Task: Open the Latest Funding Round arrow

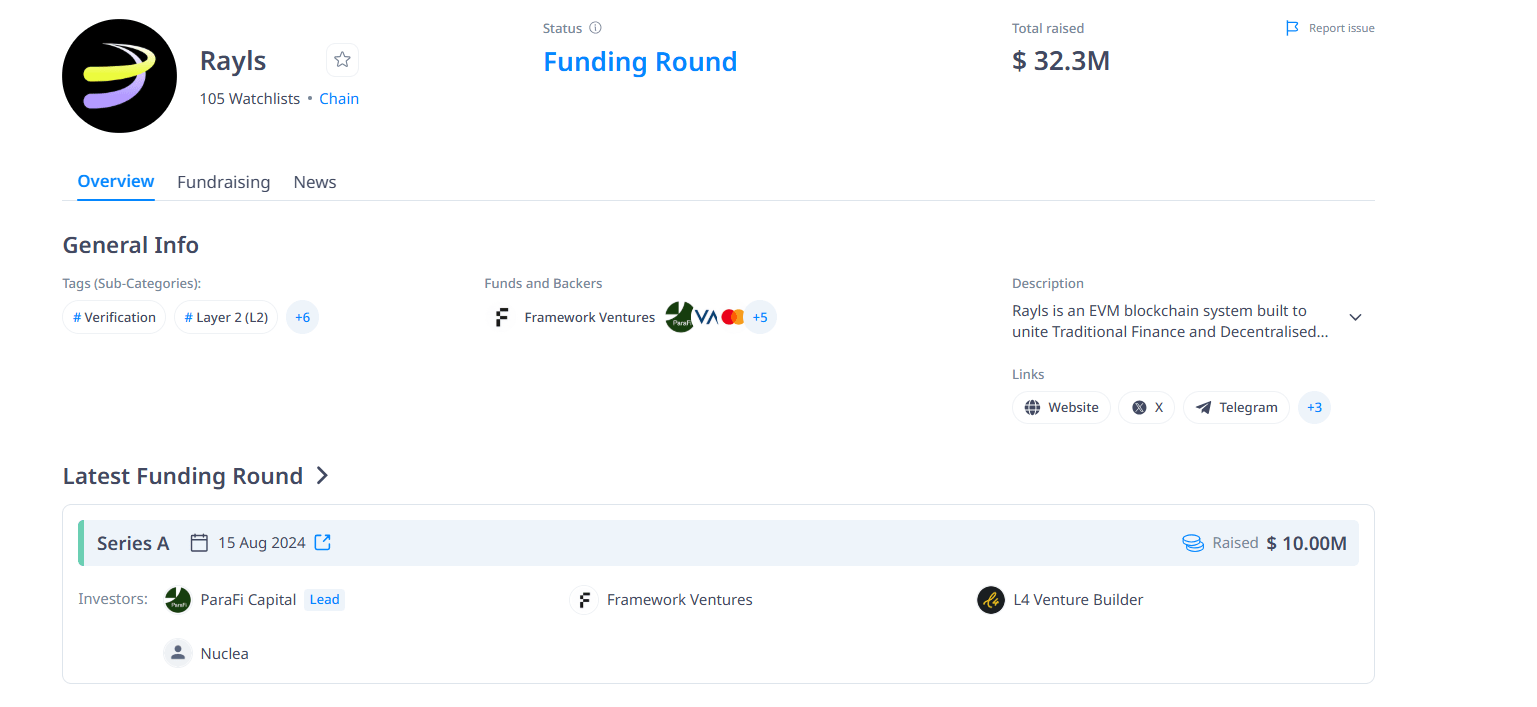Action: click(322, 476)
